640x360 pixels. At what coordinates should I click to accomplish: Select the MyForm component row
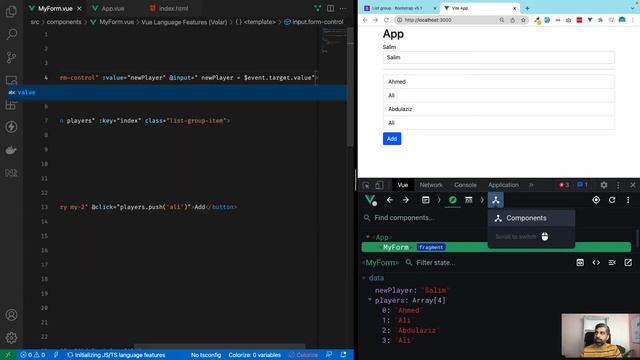[496, 247]
